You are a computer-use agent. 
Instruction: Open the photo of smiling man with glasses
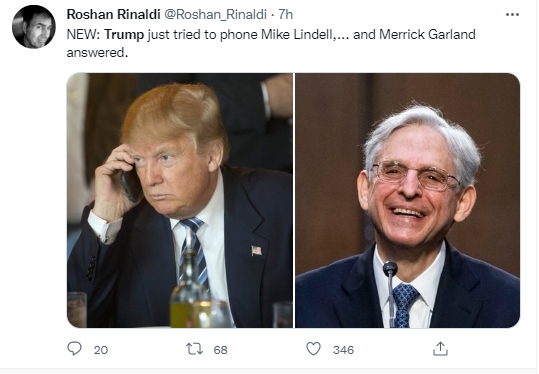click(407, 200)
